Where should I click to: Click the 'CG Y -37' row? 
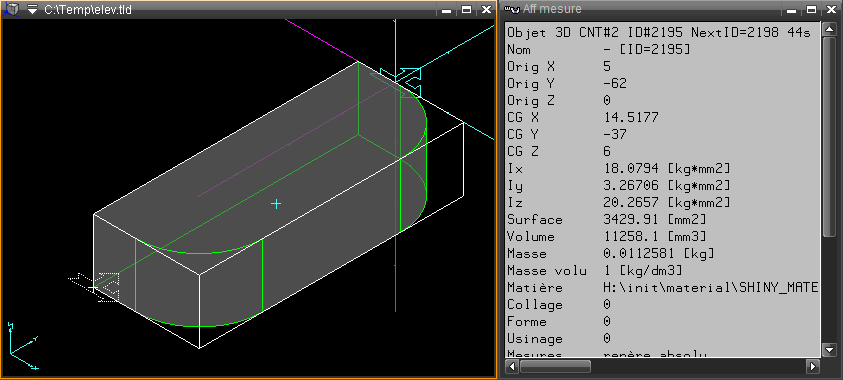click(567, 134)
